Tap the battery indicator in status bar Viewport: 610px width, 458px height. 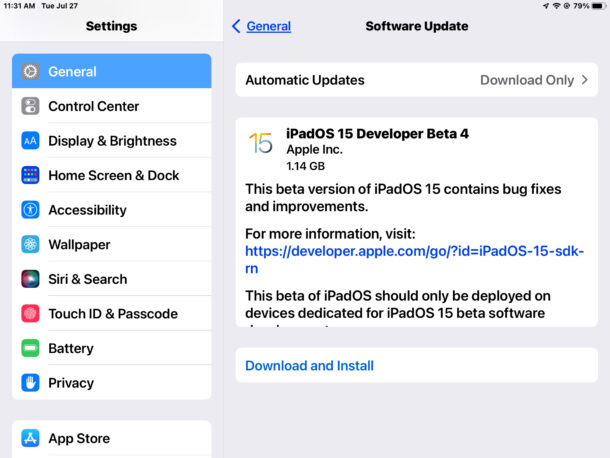pos(598,6)
